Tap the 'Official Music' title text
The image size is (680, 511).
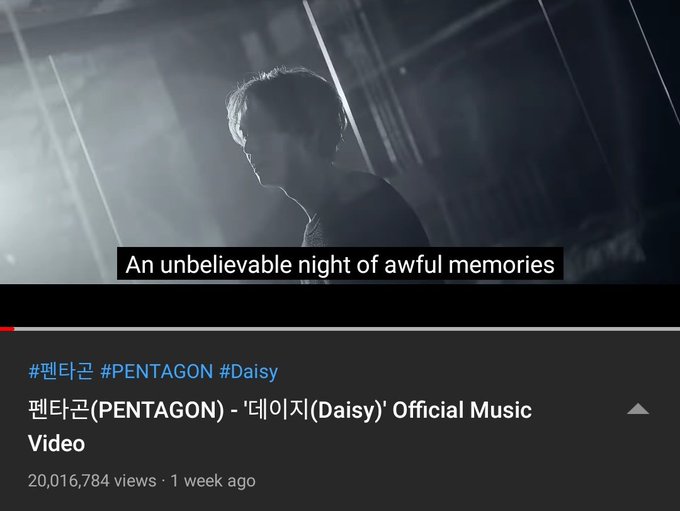click(462, 410)
